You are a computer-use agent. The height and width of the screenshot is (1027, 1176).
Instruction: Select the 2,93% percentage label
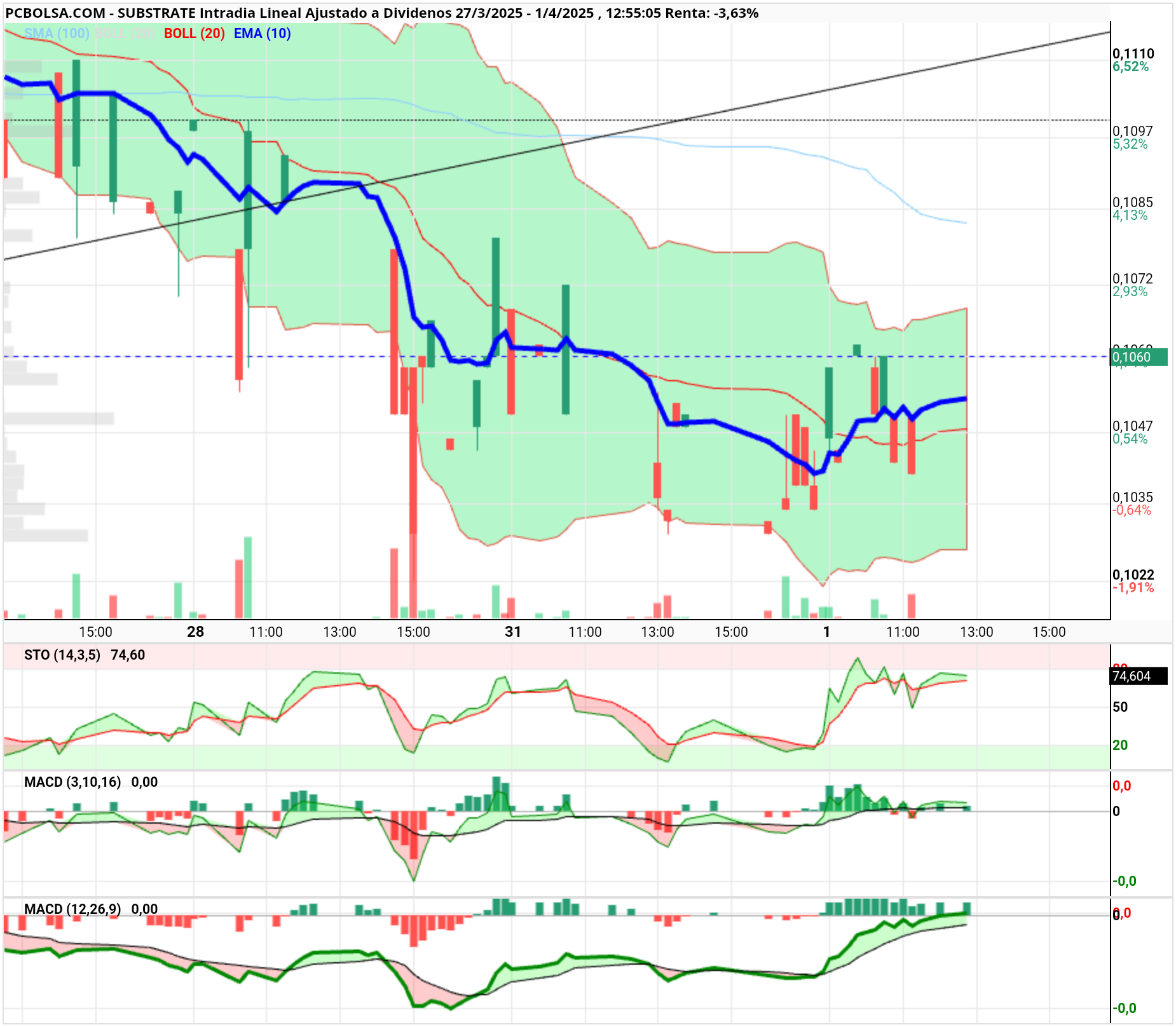coord(1130,292)
